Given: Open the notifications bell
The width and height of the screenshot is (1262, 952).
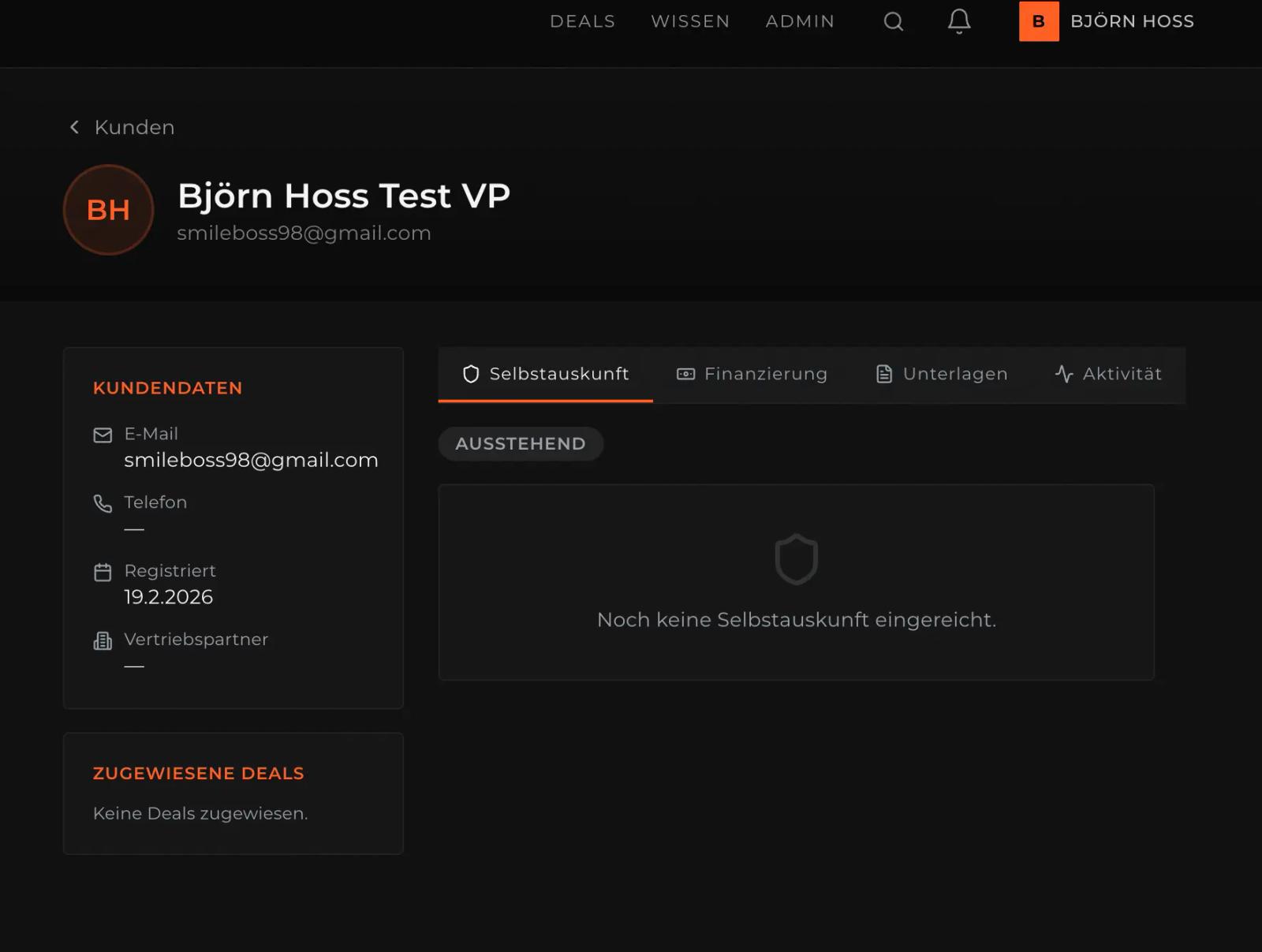Looking at the screenshot, I should 959,21.
